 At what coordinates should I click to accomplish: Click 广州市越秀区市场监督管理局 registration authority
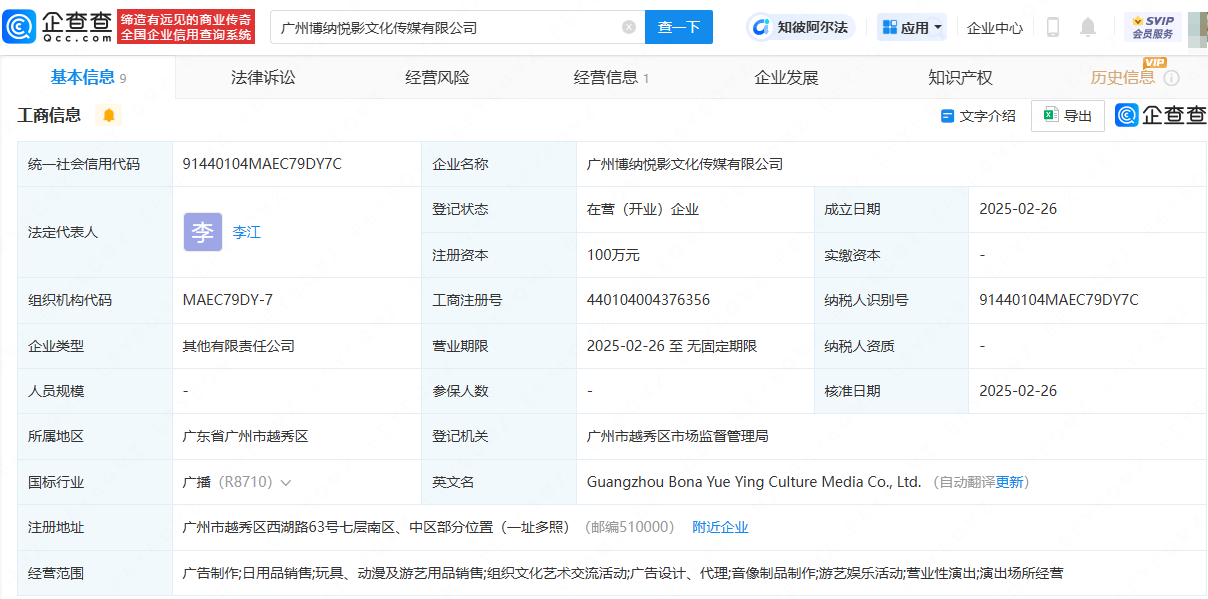[677, 436]
